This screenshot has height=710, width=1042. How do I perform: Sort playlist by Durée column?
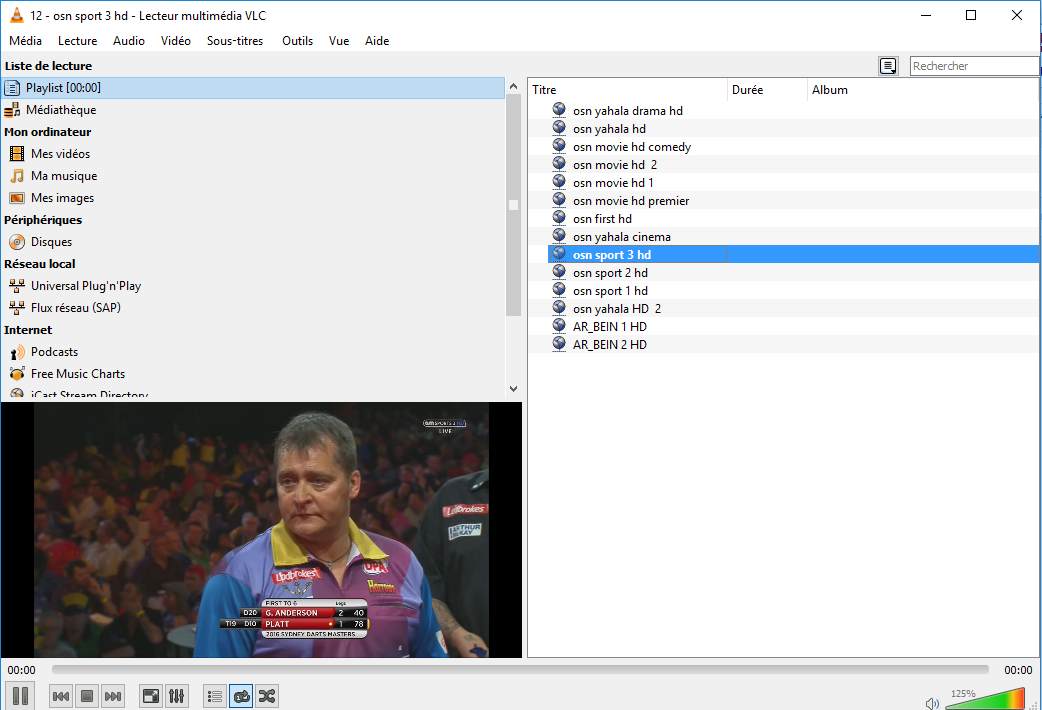(x=768, y=90)
